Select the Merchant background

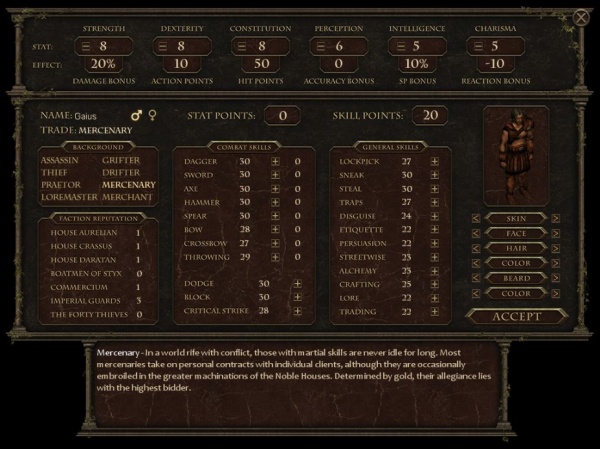[x=128, y=197]
